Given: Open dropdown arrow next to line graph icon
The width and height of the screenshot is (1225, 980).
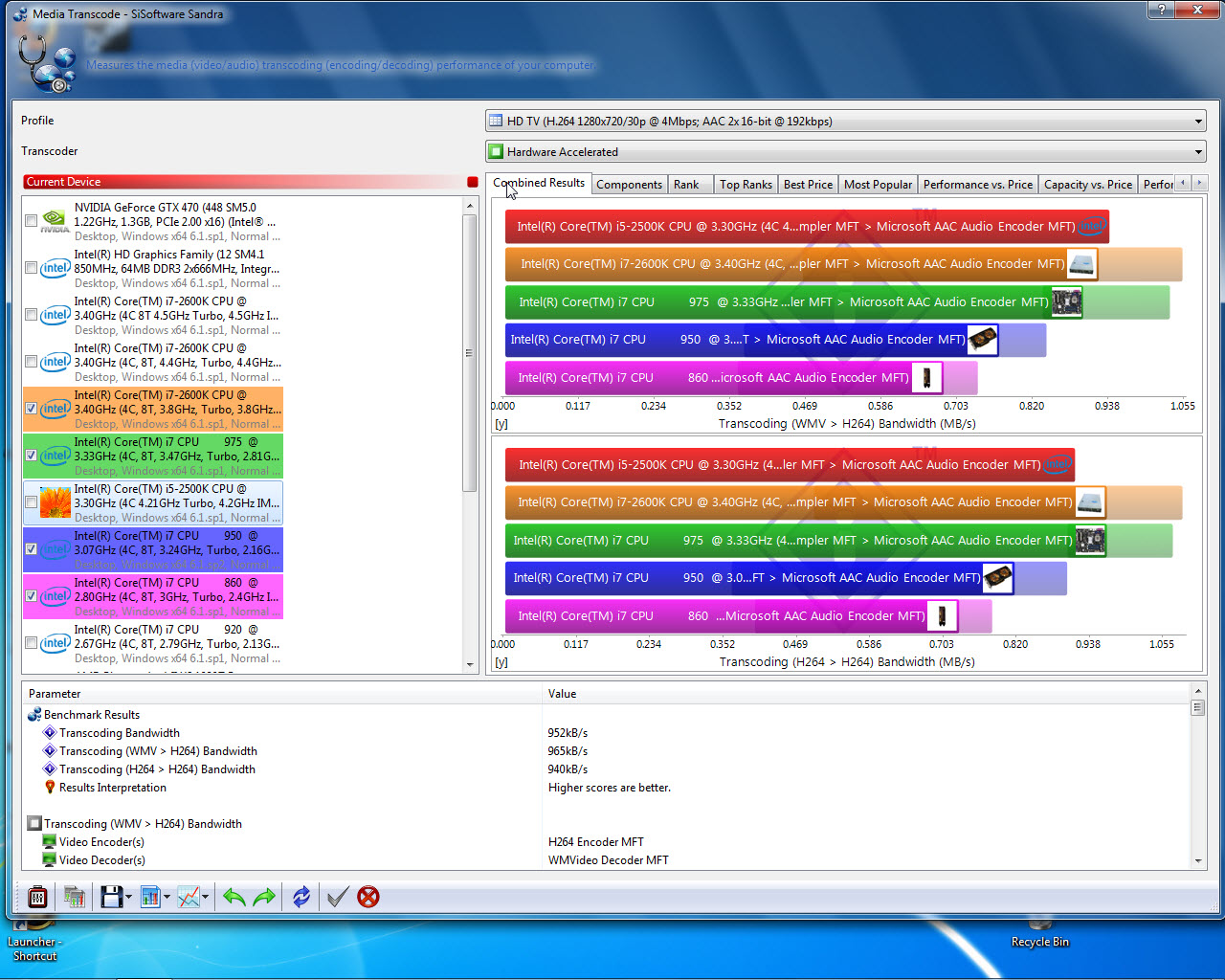Looking at the screenshot, I should point(206,897).
